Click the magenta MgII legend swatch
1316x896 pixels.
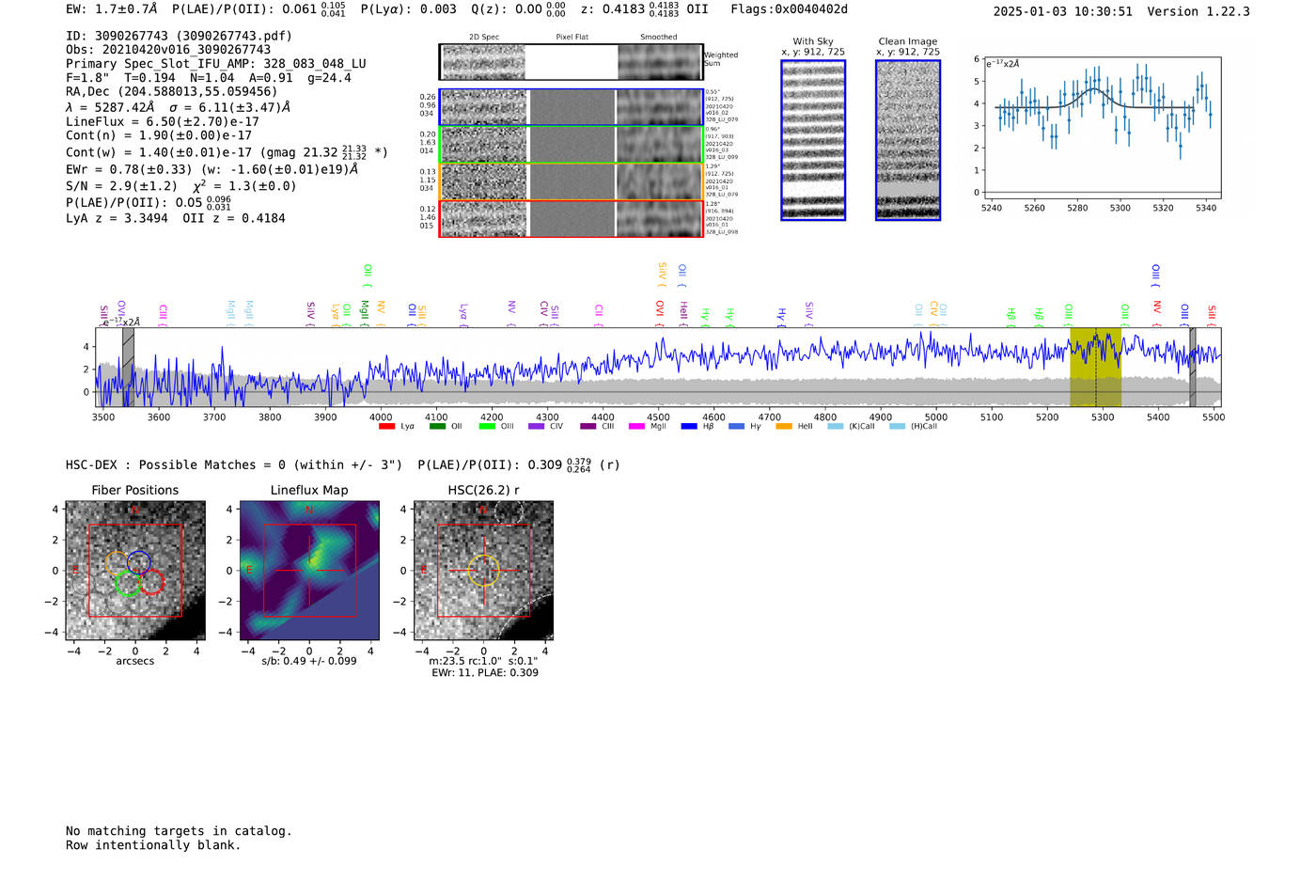636,427
